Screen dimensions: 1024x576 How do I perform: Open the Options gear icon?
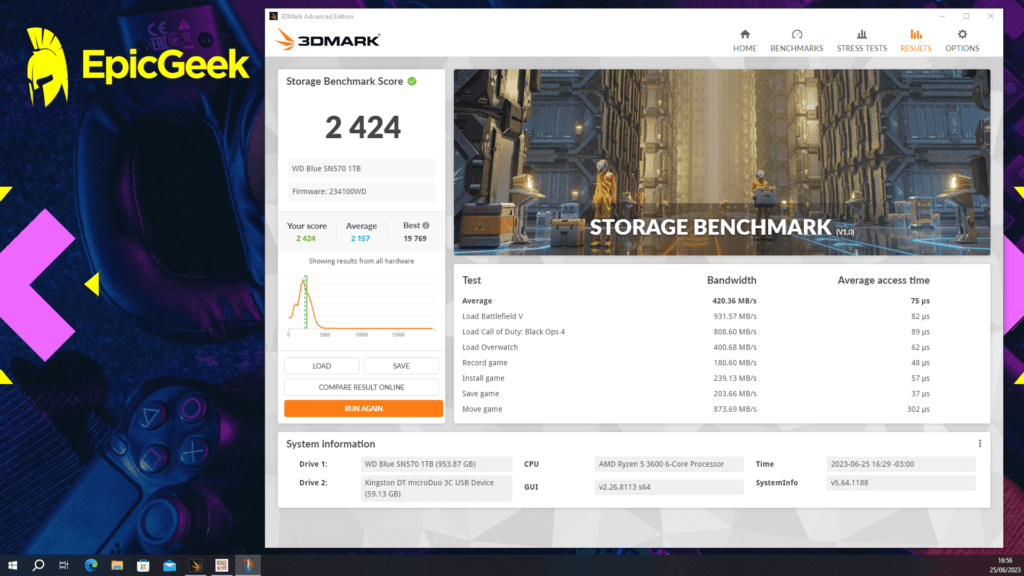(961, 35)
